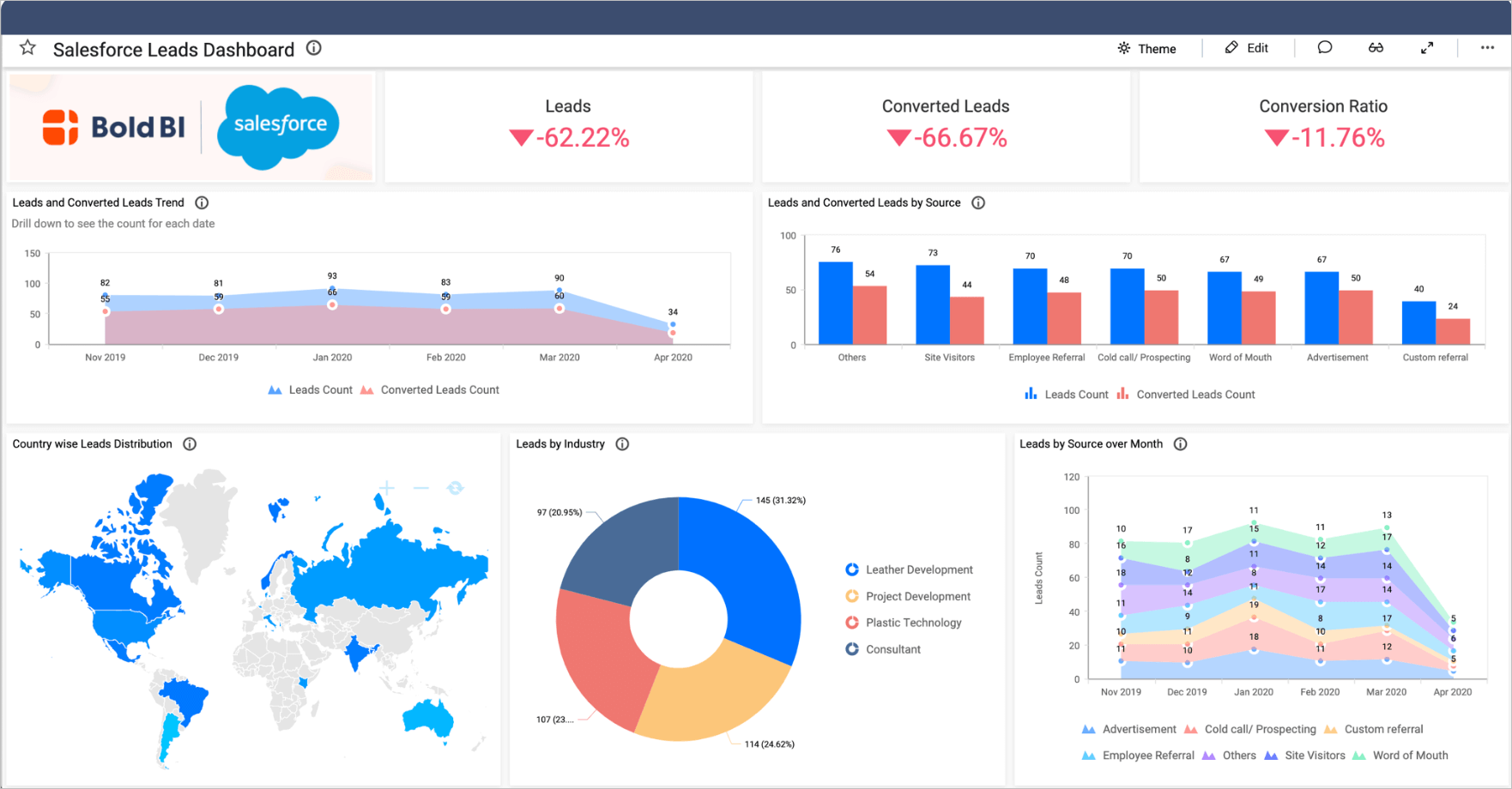Open the three-dot more options menu
The height and width of the screenshot is (789, 1512).
[1487, 48]
